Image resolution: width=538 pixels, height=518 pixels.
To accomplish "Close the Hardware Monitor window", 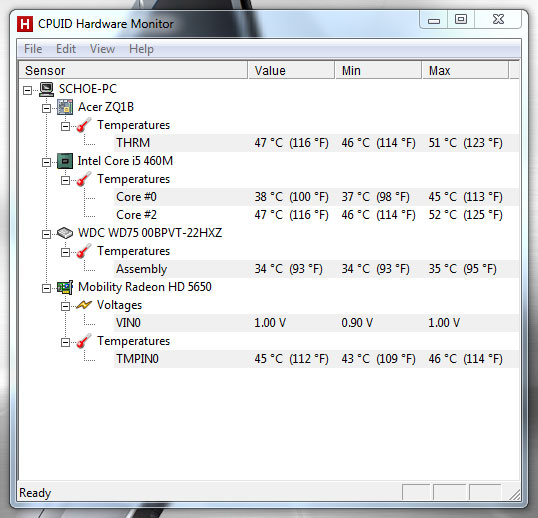I will [x=498, y=20].
